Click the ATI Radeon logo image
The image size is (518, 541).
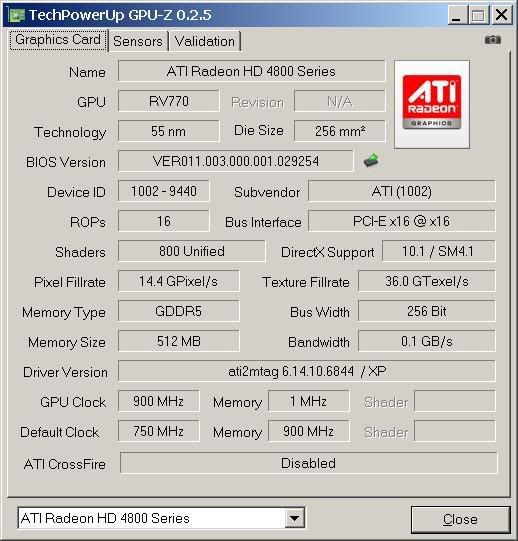(x=432, y=104)
